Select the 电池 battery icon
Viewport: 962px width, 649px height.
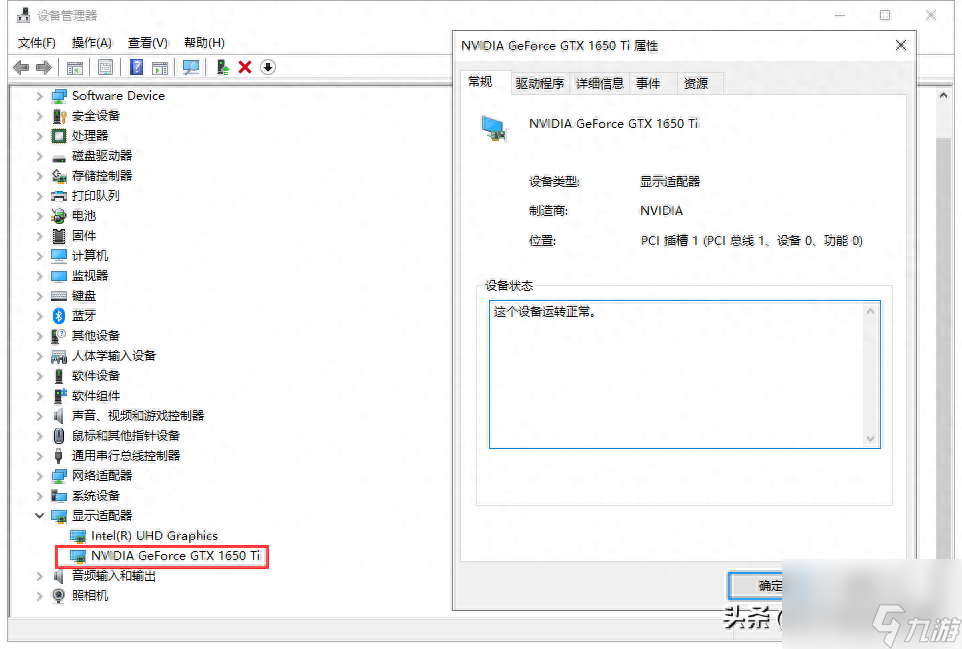coord(59,216)
